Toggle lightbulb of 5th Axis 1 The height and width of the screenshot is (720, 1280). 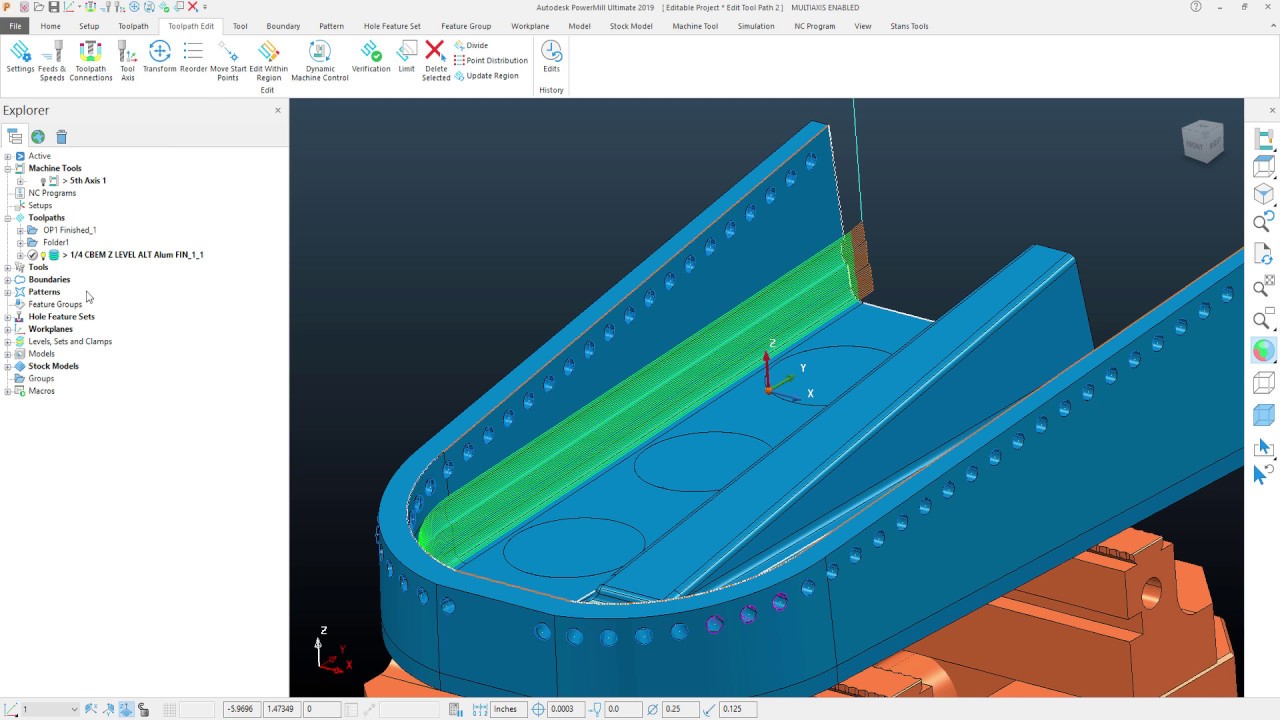coord(43,181)
